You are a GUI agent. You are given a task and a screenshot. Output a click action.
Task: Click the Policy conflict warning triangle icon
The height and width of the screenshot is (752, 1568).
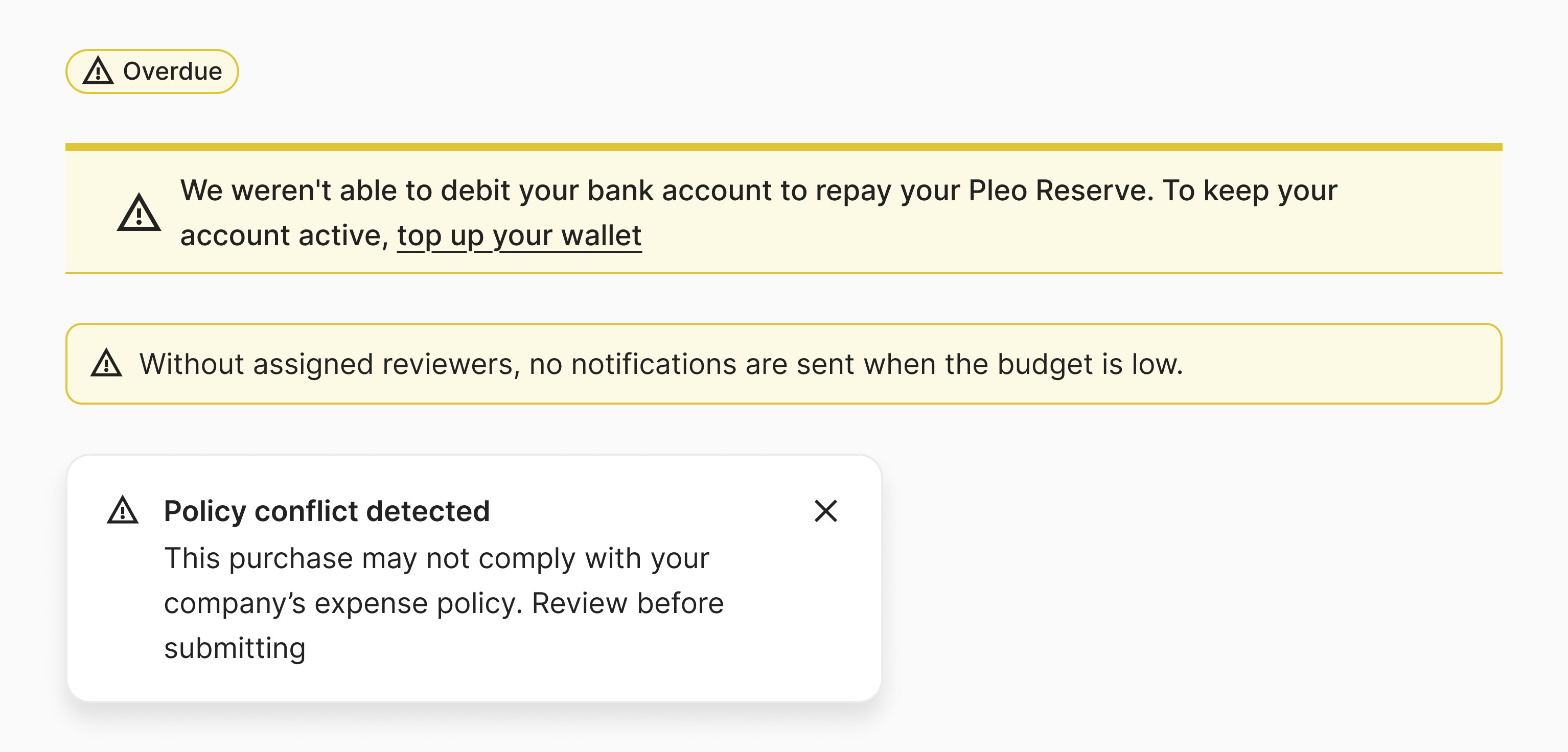click(x=122, y=510)
